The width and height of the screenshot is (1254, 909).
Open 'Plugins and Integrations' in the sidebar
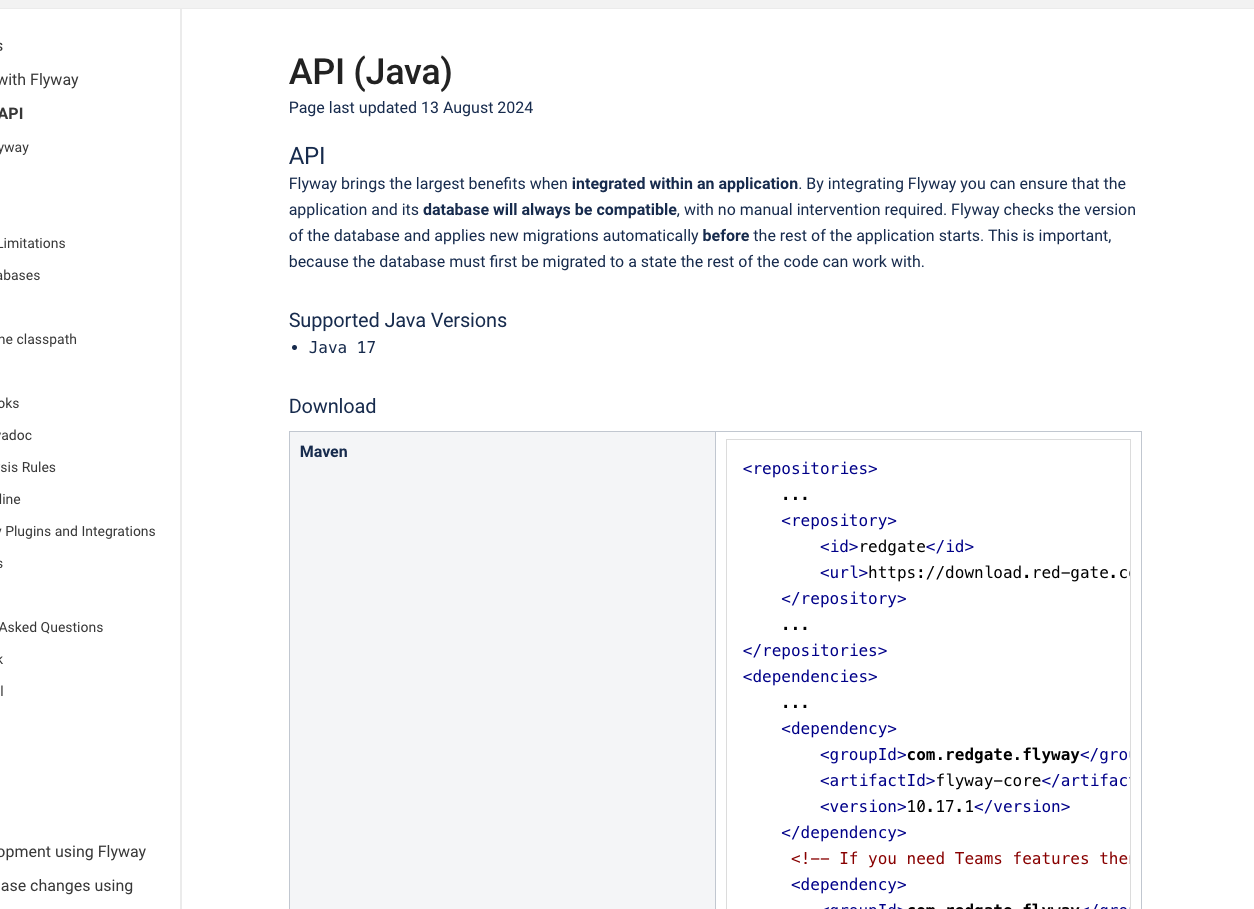[78, 531]
